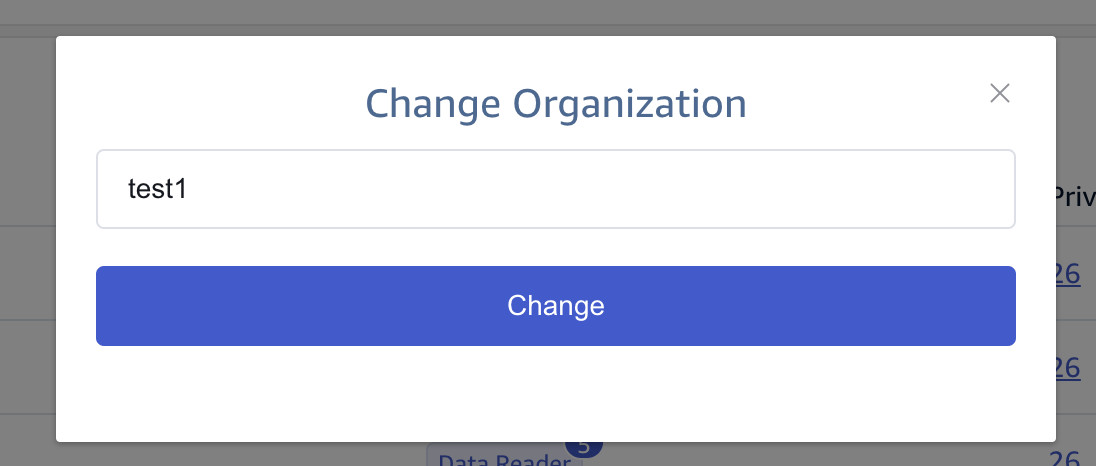Image resolution: width=1096 pixels, height=466 pixels.
Task: Click the bottom-most 26 link
Action: point(1068,459)
